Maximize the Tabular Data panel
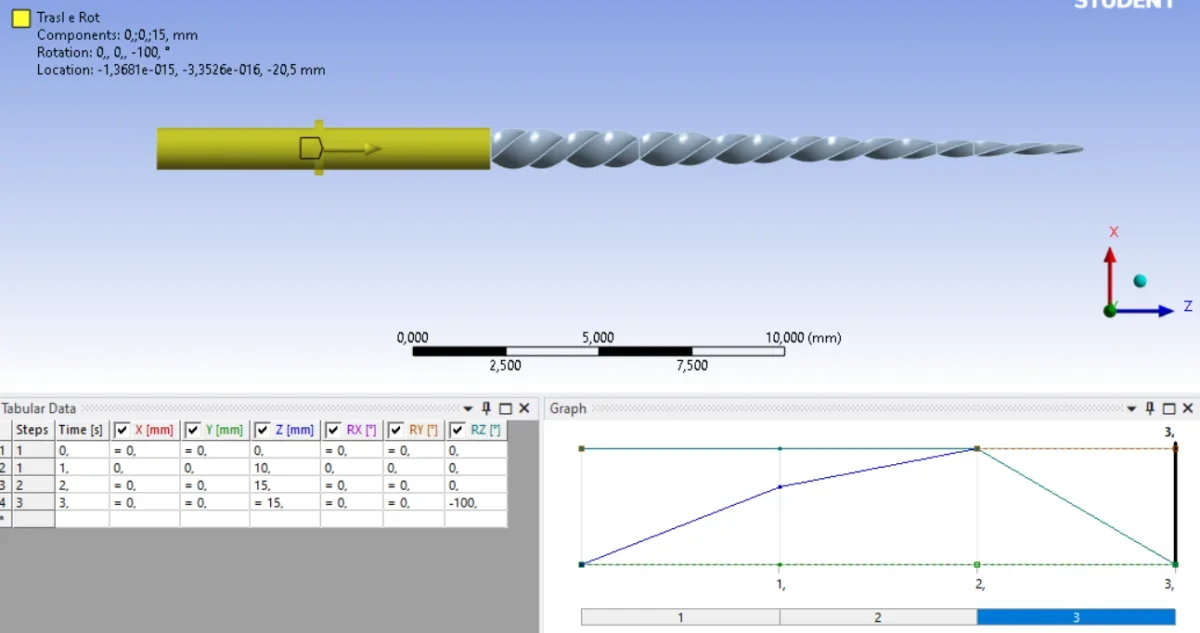 [x=505, y=408]
